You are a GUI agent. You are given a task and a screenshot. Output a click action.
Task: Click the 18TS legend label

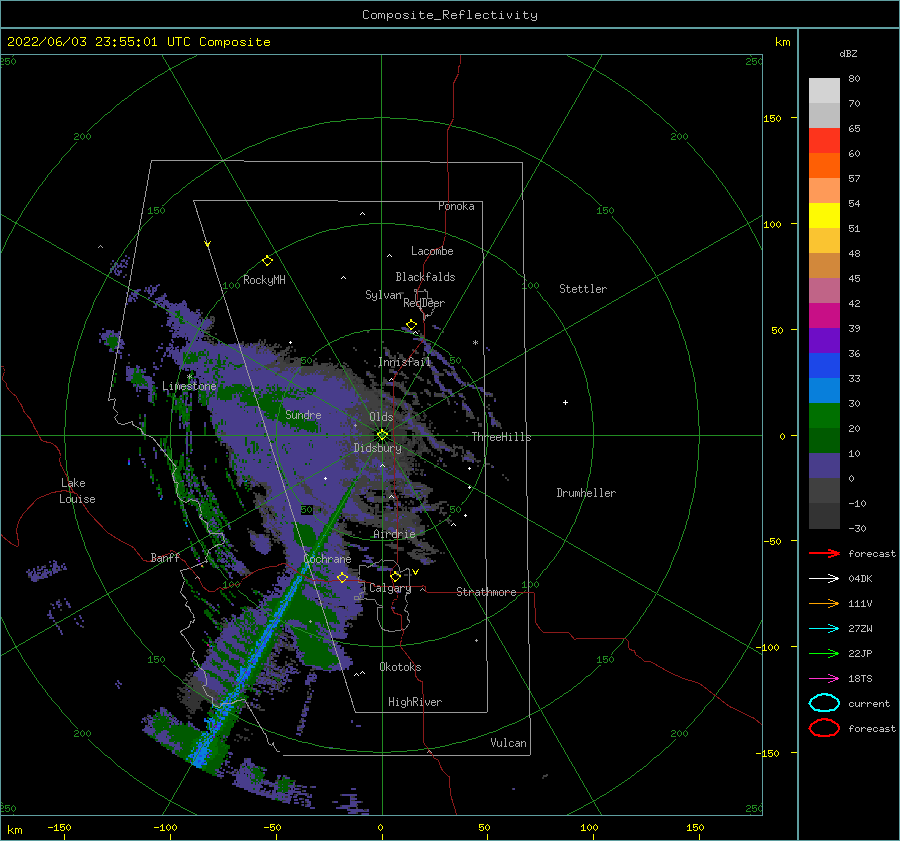pos(860,679)
